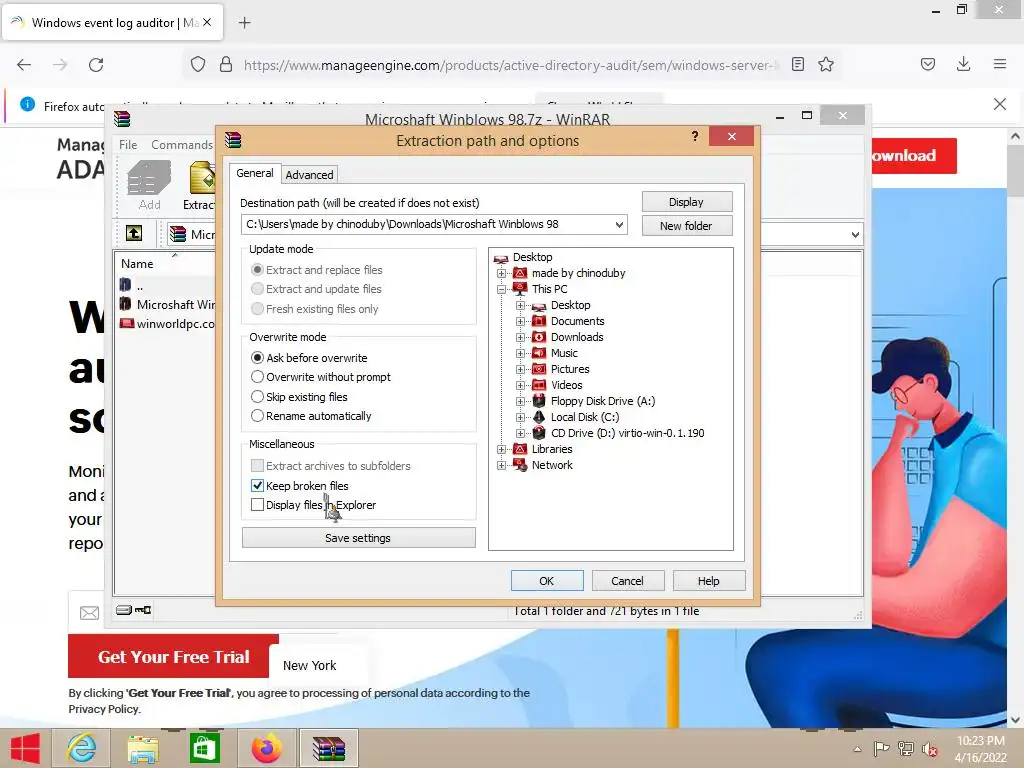Open the Firefox hamburger menu

(999, 64)
